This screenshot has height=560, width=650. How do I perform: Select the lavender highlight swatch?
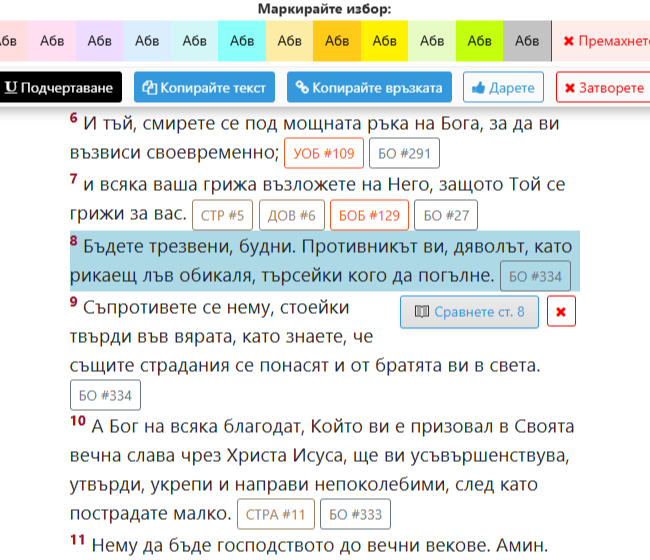tap(99, 41)
